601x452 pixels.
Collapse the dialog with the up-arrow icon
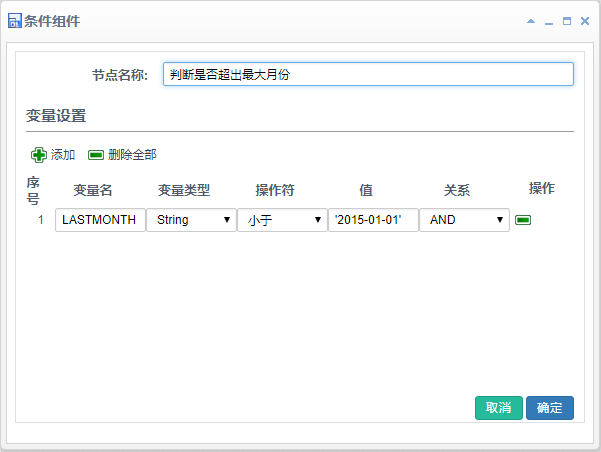(531, 21)
